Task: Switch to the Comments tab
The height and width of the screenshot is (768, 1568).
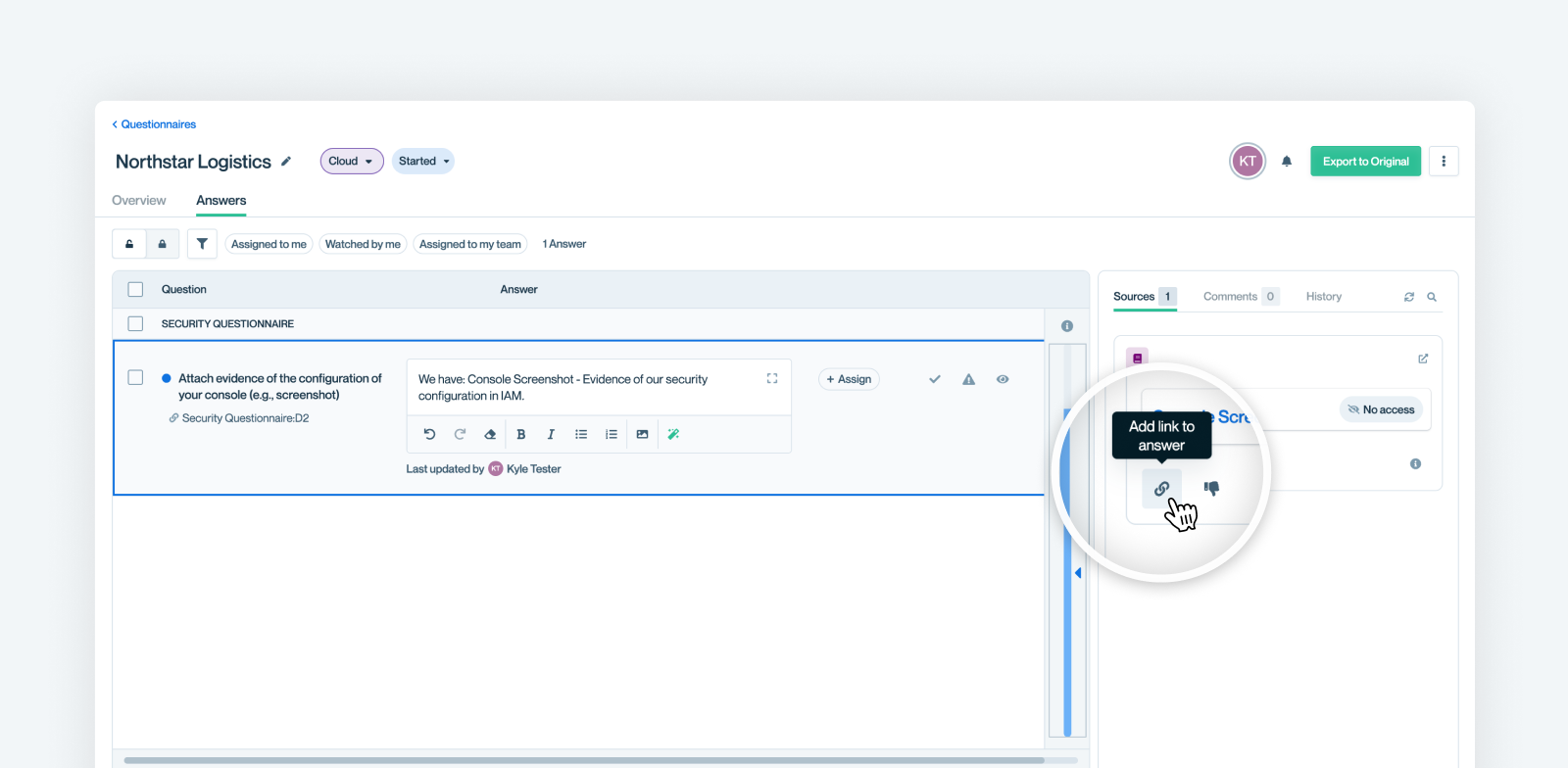Action: [1241, 297]
